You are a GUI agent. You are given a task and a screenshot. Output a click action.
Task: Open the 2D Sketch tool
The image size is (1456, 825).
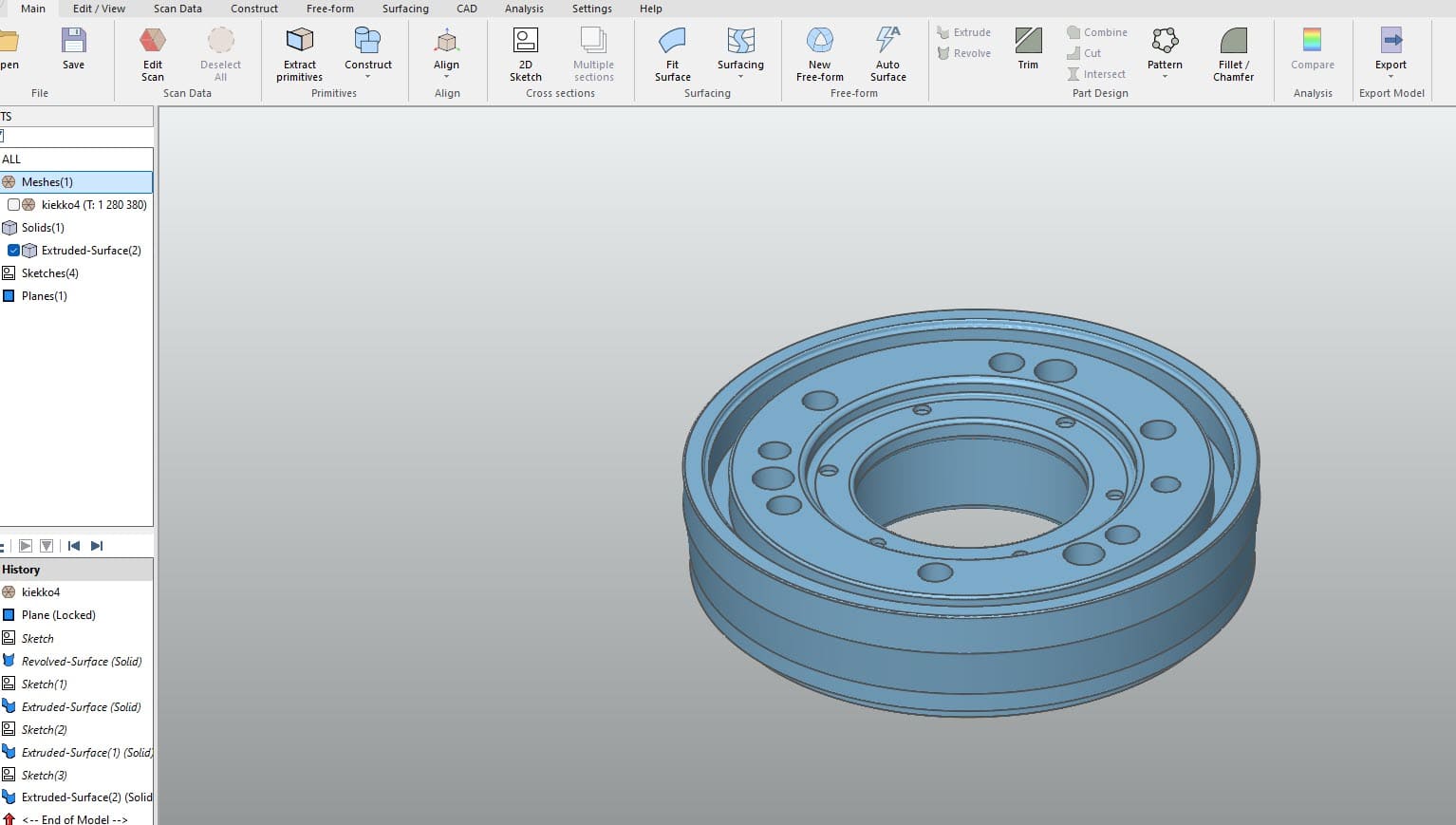point(525,42)
